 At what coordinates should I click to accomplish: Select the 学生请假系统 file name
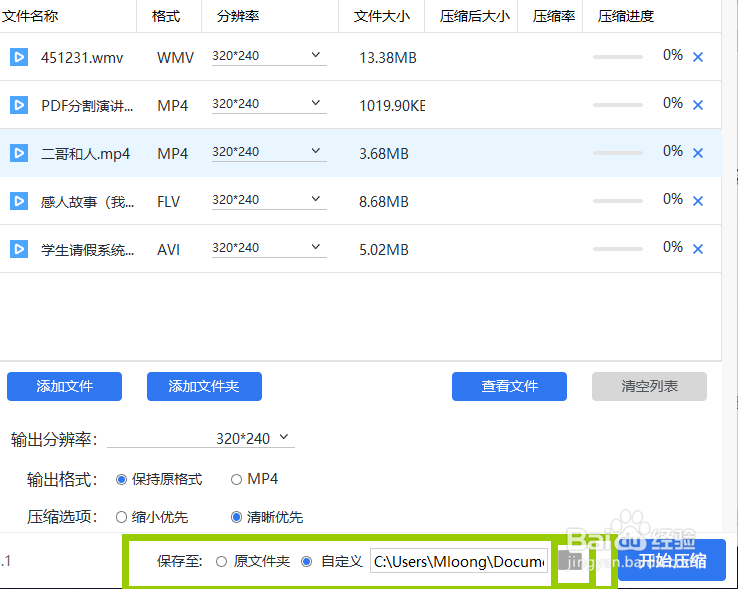coord(88,250)
